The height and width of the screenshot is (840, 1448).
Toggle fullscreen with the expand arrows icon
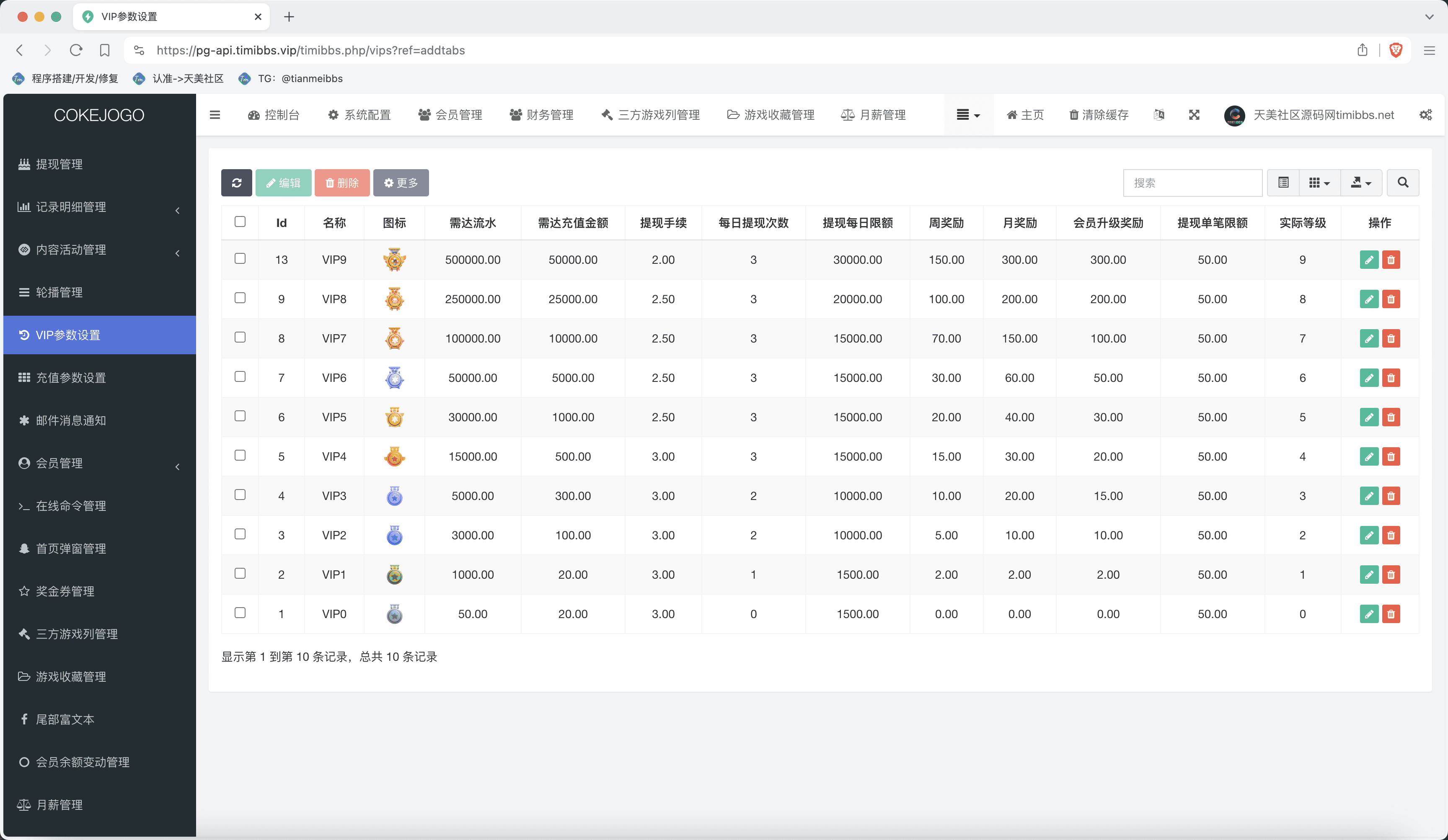1194,115
